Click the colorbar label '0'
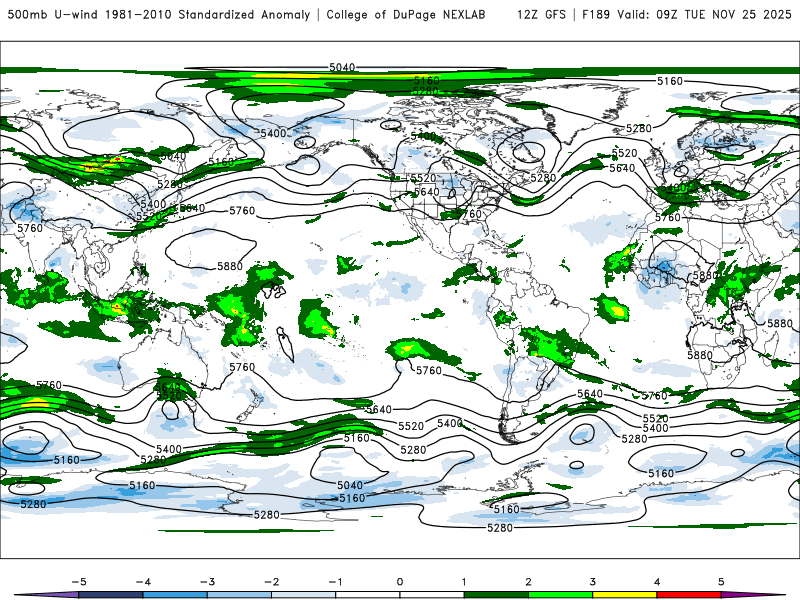800x600 pixels. (399, 582)
